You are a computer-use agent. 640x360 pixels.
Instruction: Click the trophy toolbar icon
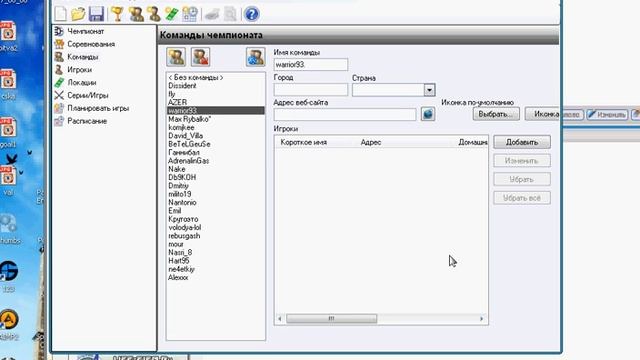[117, 14]
